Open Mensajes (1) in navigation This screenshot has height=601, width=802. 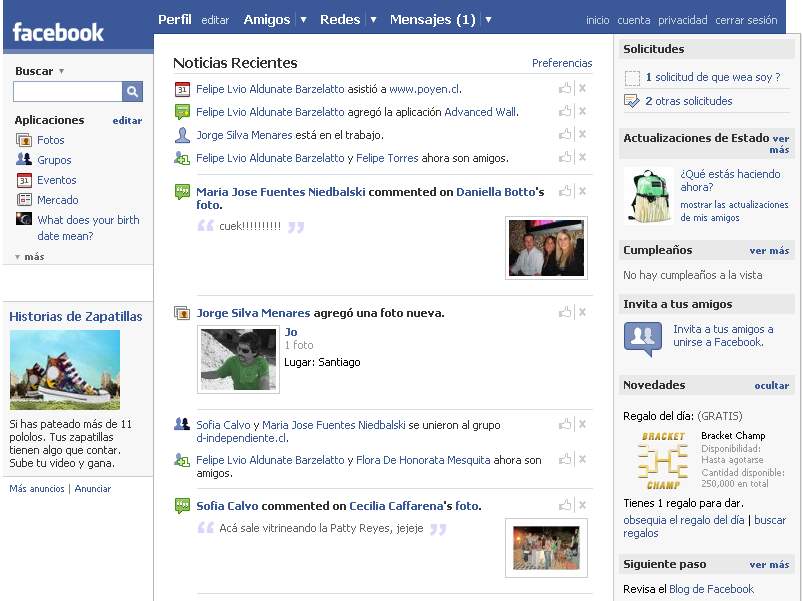pyautogui.click(x=433, y=19)
